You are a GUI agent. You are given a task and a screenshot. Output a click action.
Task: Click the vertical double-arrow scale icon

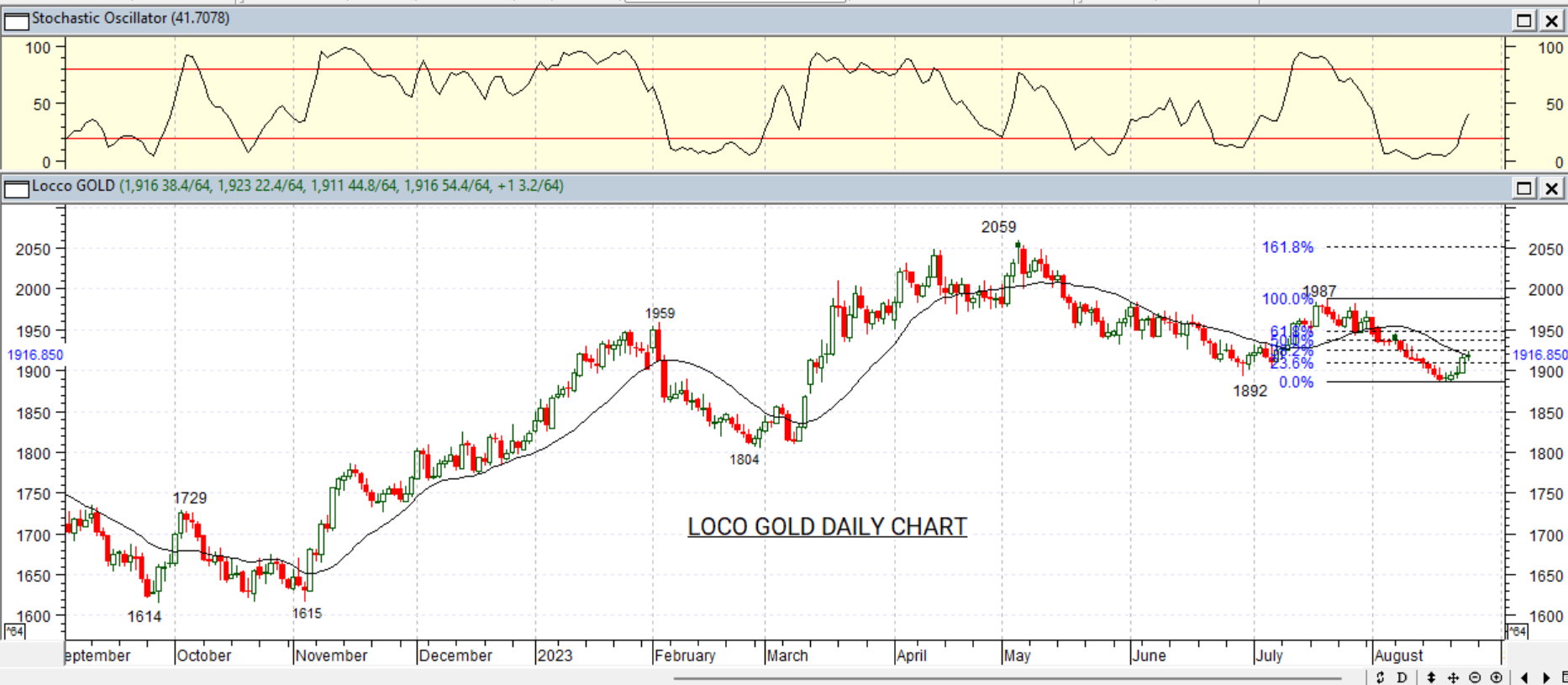[x=1431, y=677]
